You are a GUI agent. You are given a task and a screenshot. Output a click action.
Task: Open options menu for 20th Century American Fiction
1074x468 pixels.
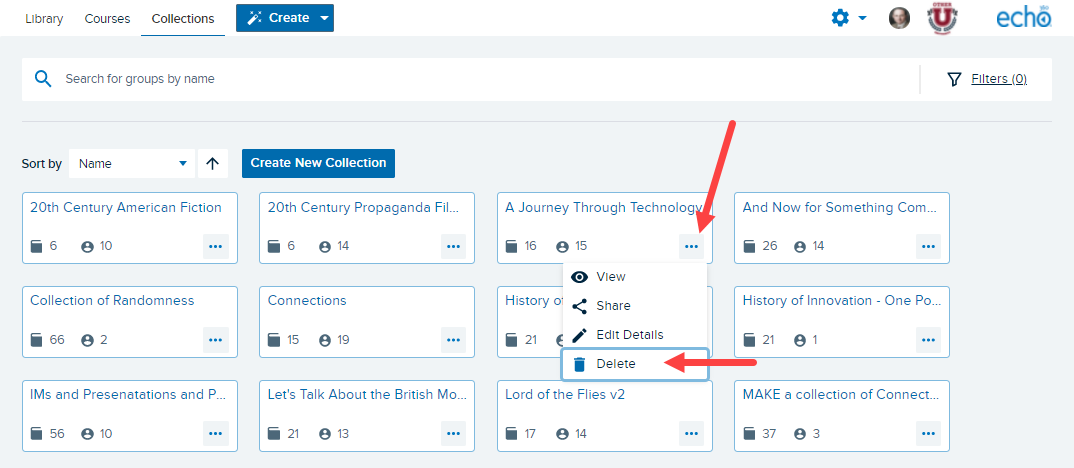(x=216, y=246)
